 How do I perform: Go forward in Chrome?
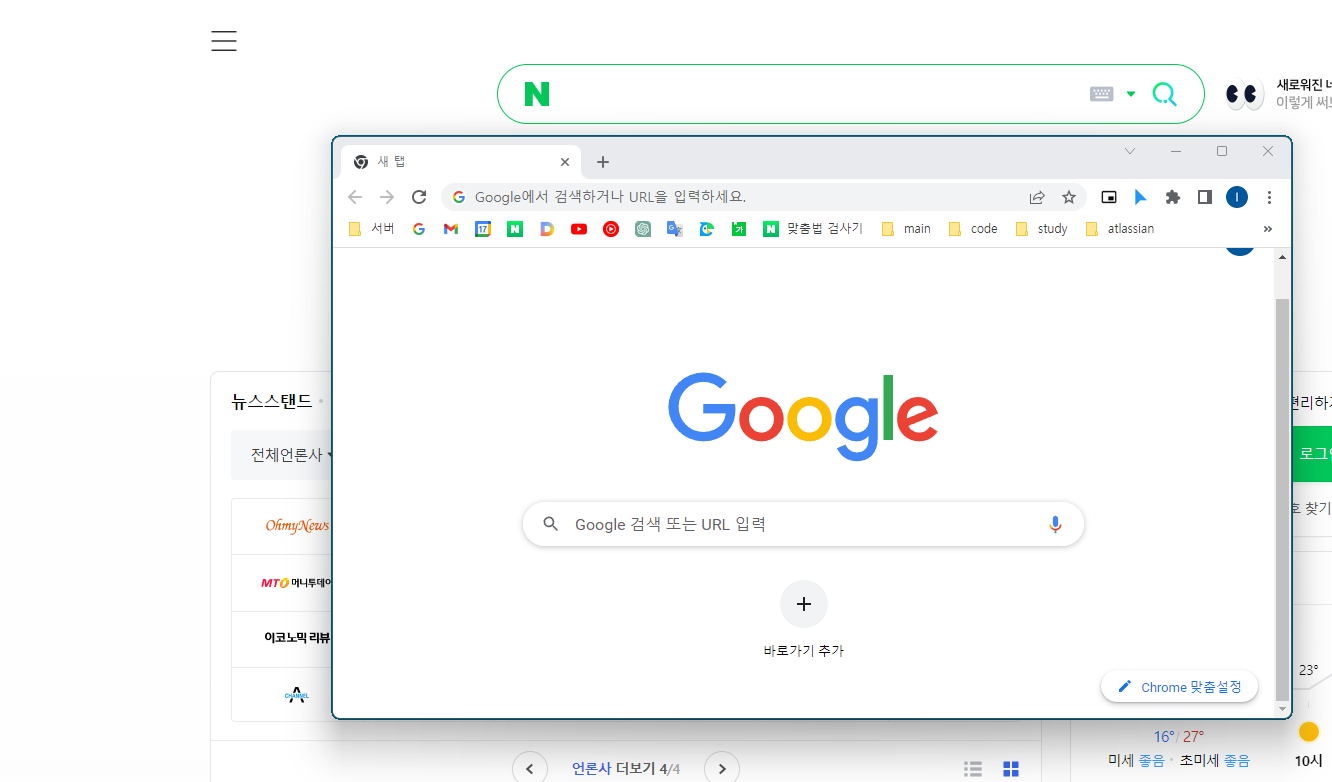(x=387, y=197)
